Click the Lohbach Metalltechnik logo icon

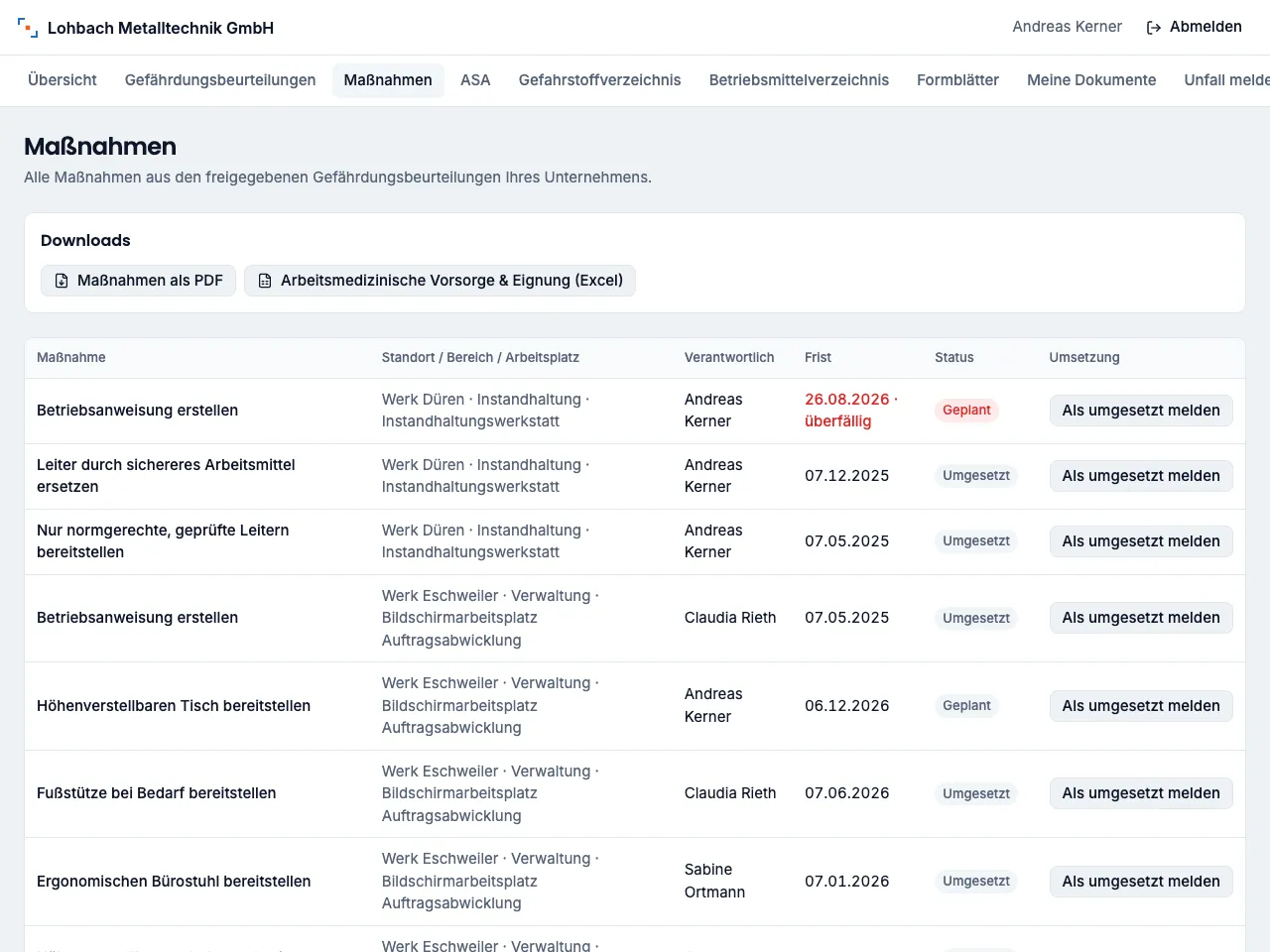(28, 28)
